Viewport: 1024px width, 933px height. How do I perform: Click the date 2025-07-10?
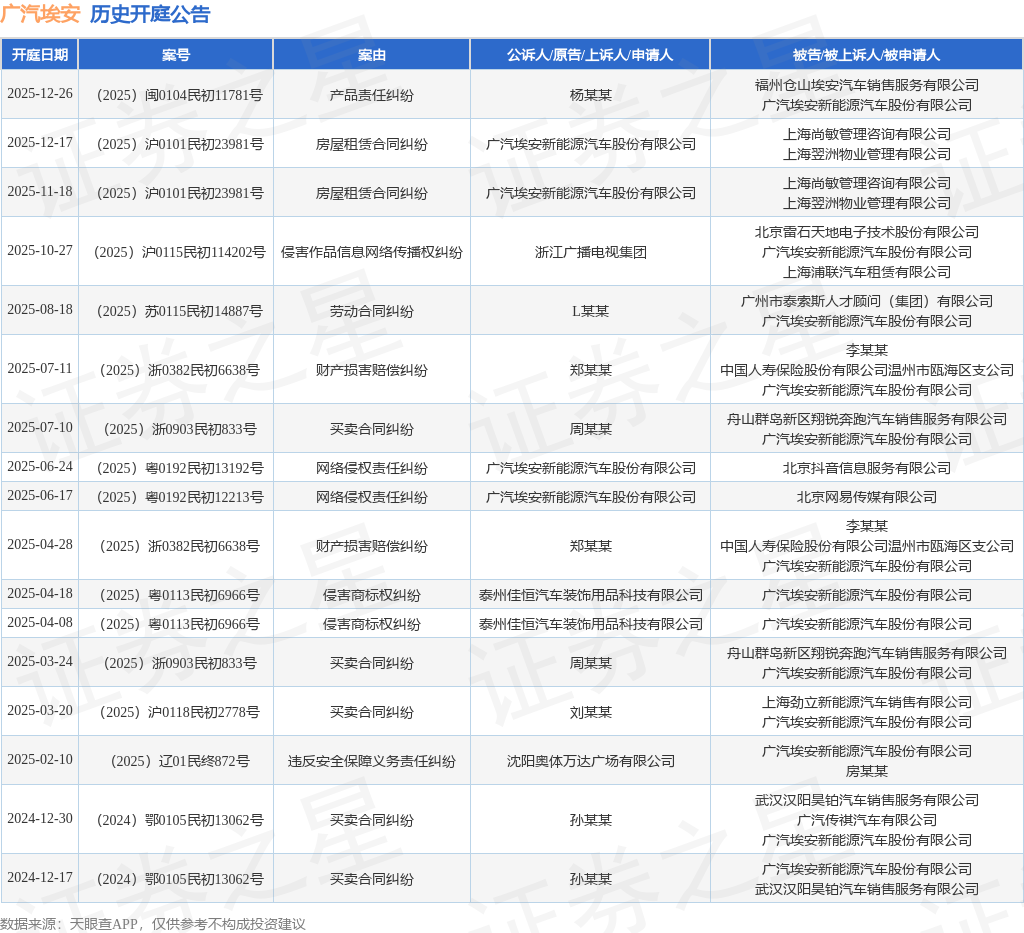[40, 427]
